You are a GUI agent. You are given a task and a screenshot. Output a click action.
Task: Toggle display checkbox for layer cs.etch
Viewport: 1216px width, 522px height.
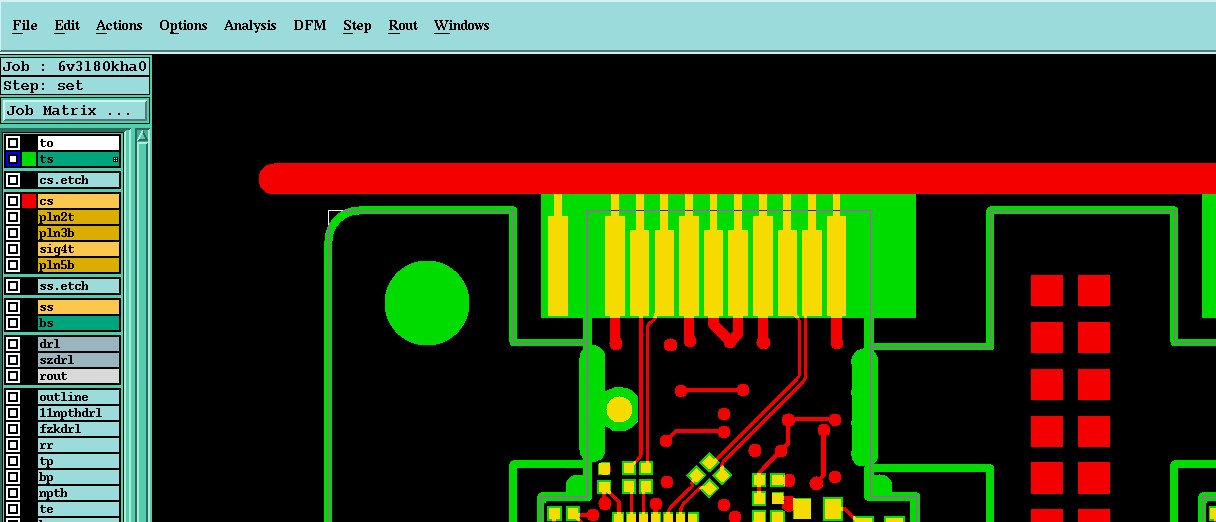pos(13,180)
